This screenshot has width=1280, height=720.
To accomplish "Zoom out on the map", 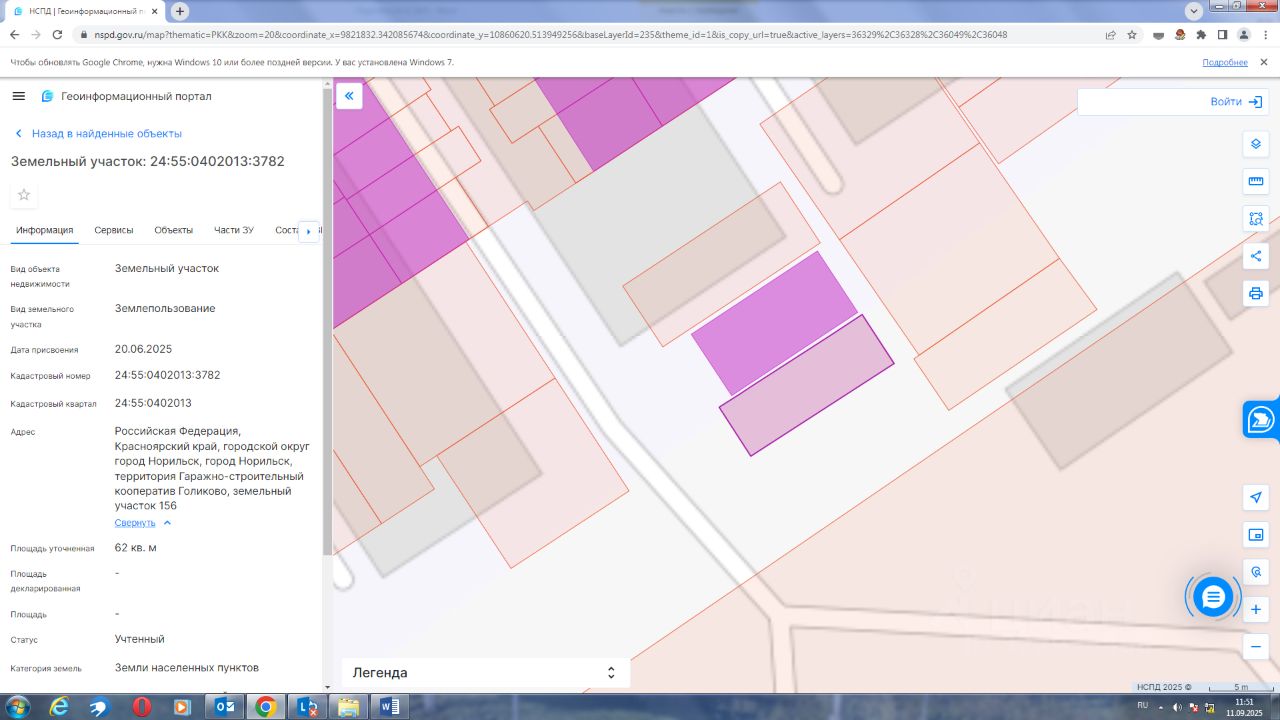I will coord(1256,647).
